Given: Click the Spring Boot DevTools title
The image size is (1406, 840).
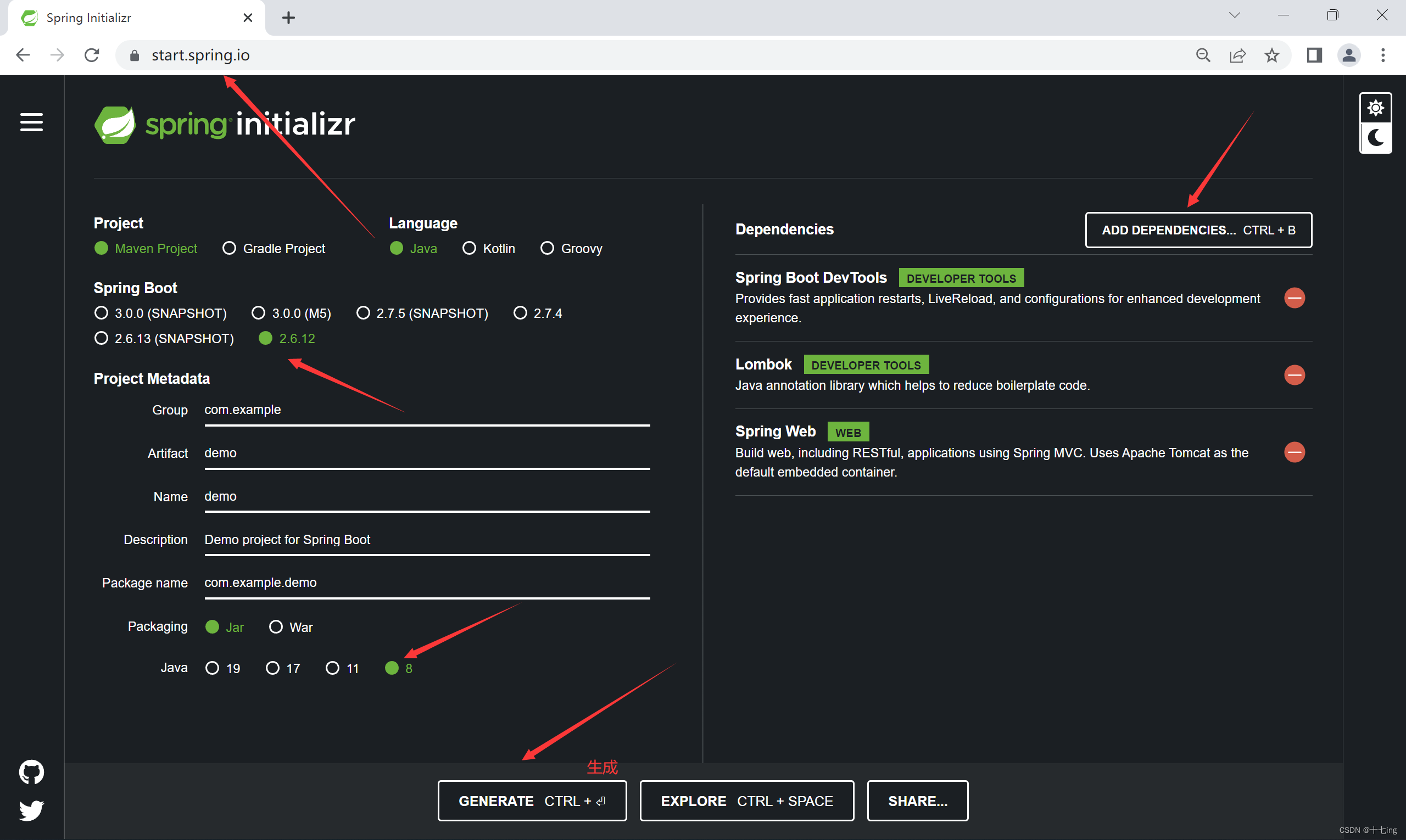Looking at the screenshot, I should tap(811, 277).
